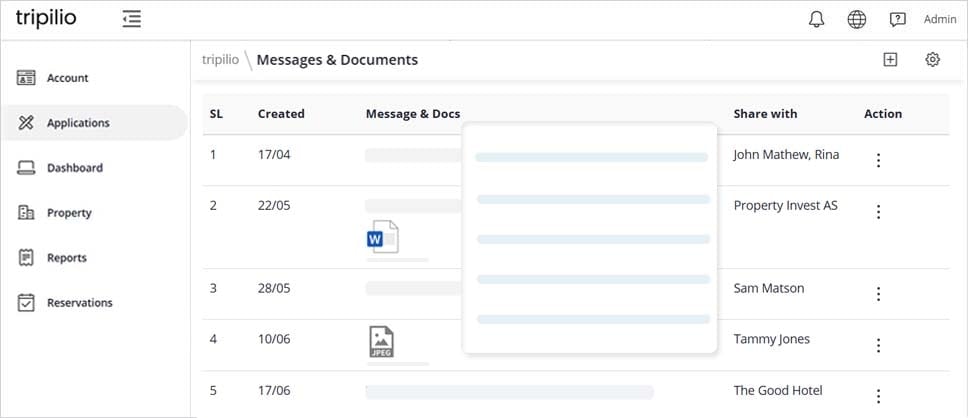This screenshot has width=968, height=418.
Task: Click the Reports sidebar icon
Action: click(26, 257)
